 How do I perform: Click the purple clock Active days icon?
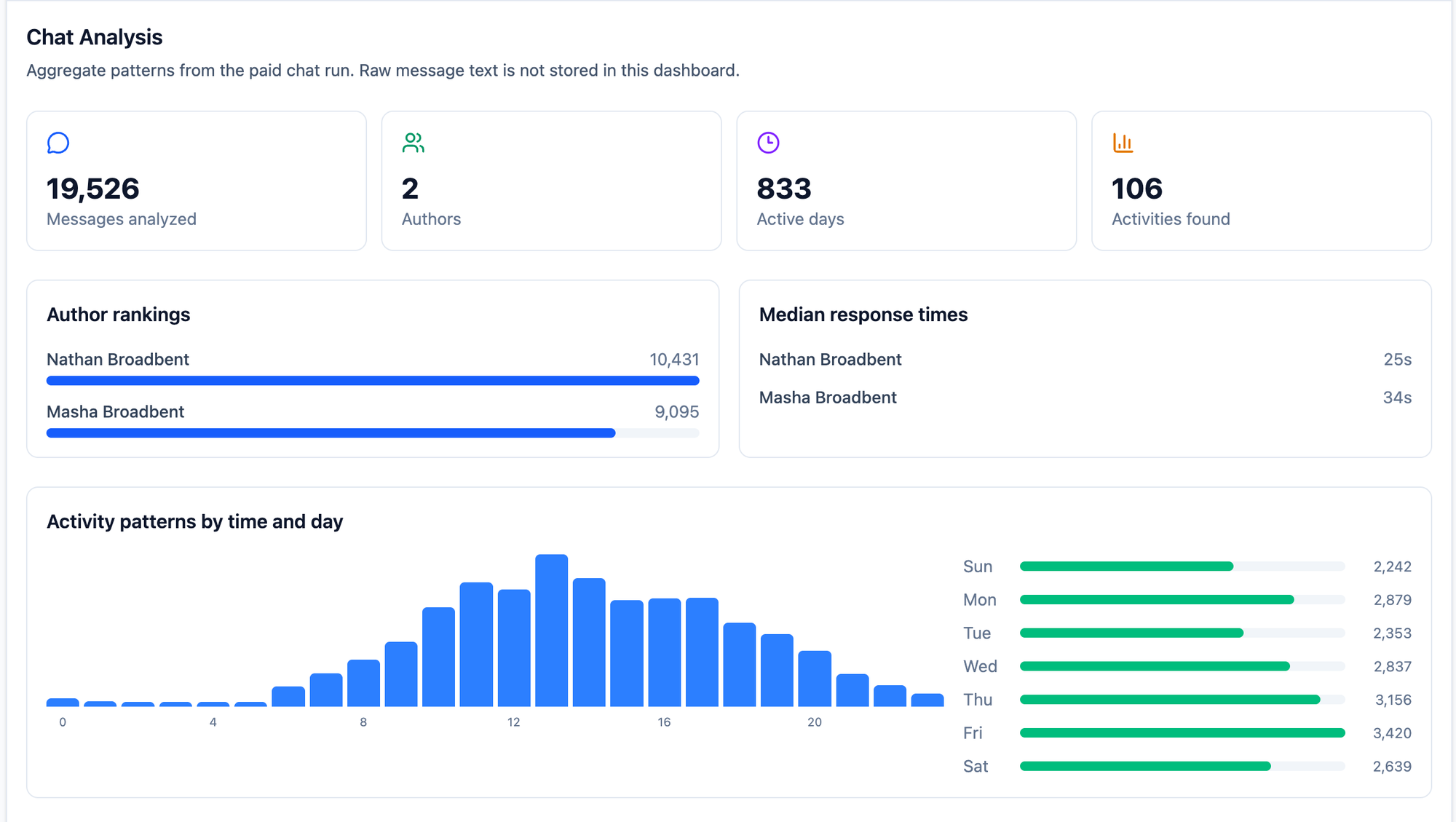click(768, 143)
